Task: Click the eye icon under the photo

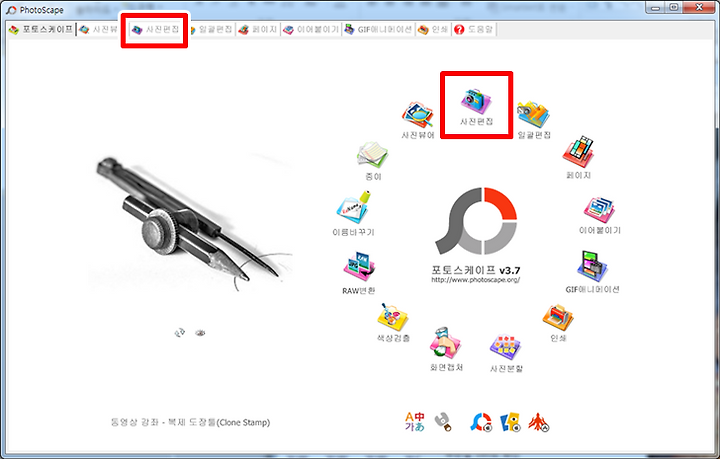Action: (x=200, y=333)
